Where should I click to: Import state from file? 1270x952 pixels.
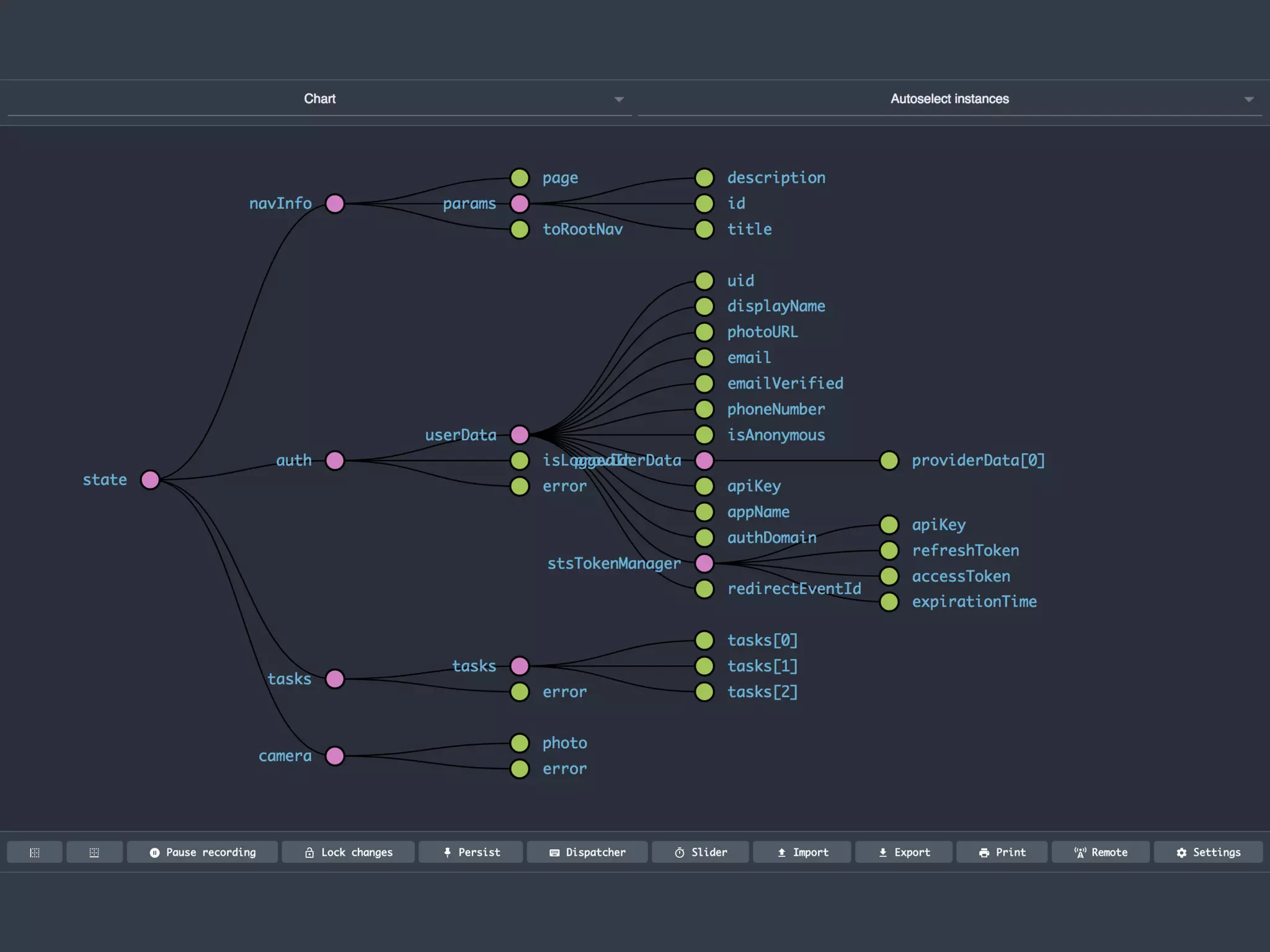pyautogui.click(x=803, y=852)
